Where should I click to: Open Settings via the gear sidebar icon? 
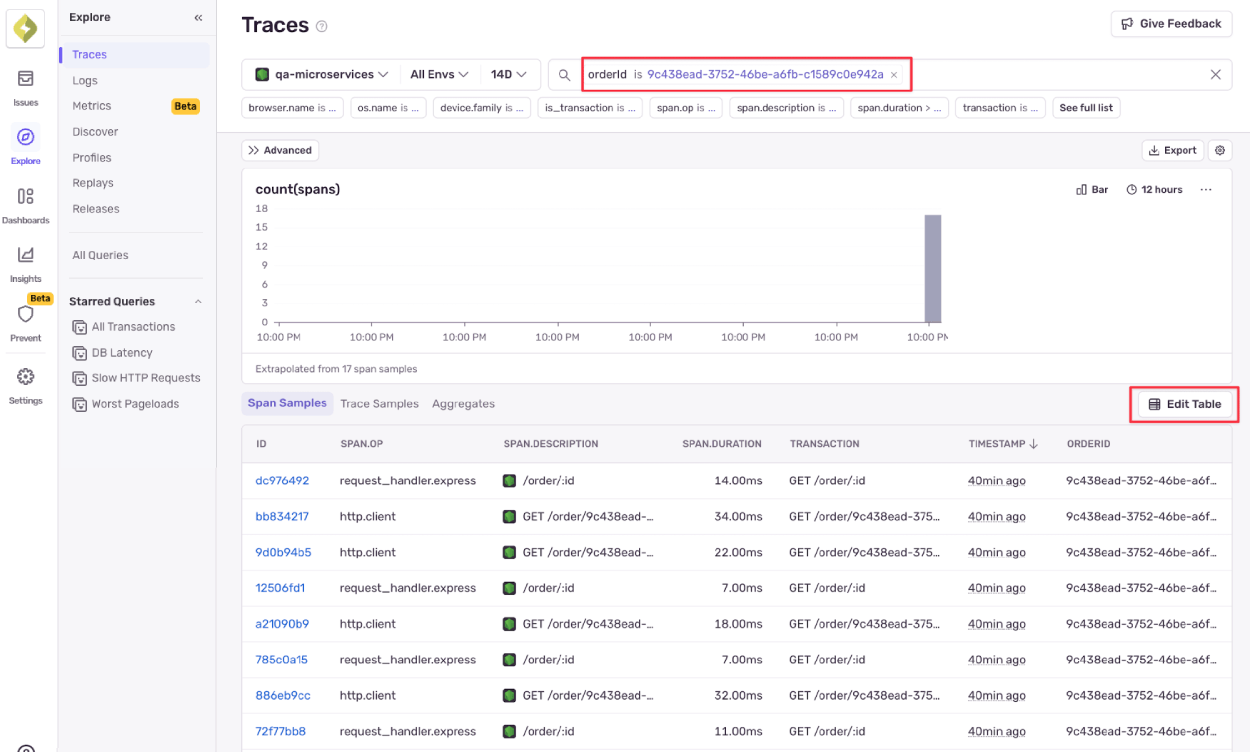[26, 383]
